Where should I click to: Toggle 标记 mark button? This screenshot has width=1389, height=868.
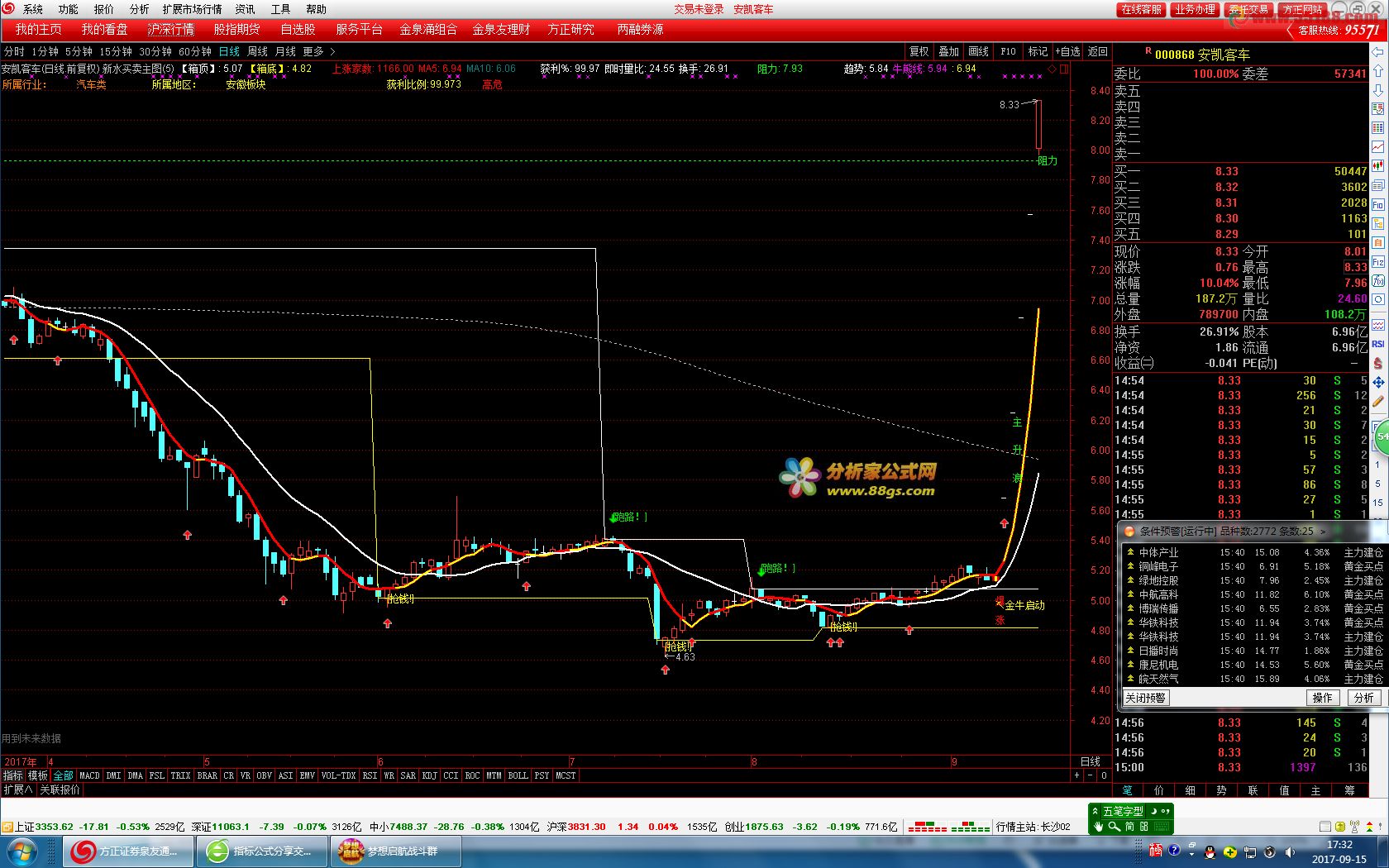1038,51
